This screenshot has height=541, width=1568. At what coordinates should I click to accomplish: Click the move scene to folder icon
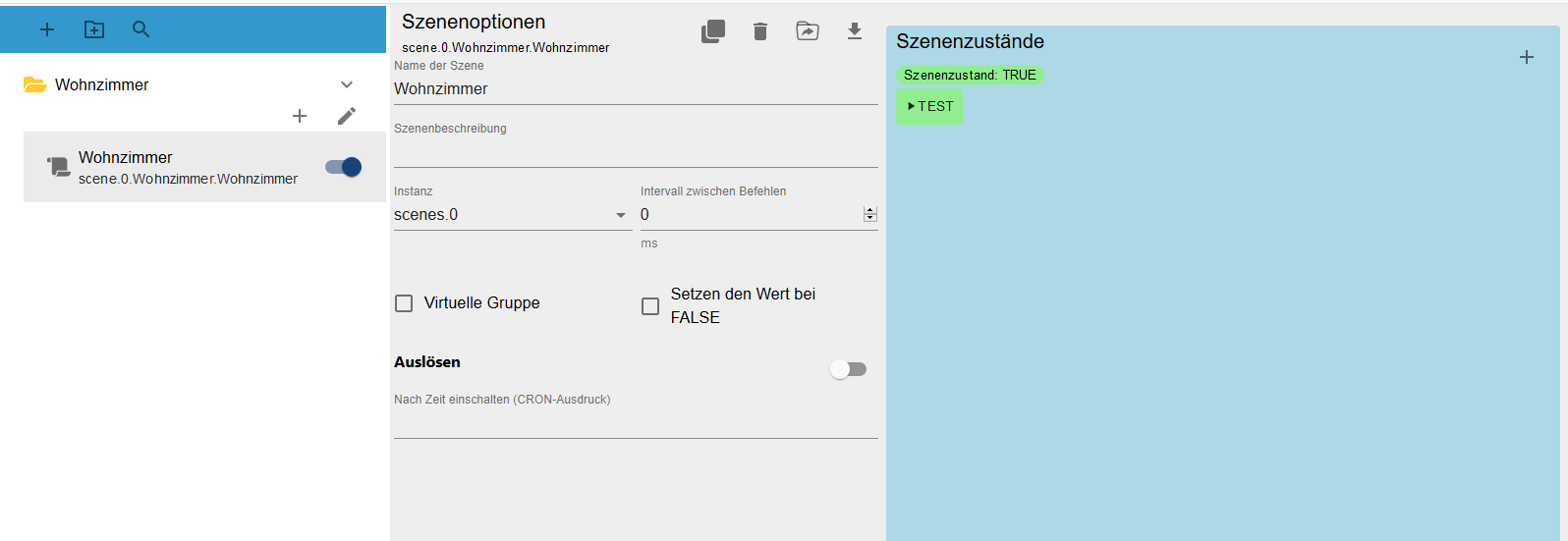click(808, 31)
